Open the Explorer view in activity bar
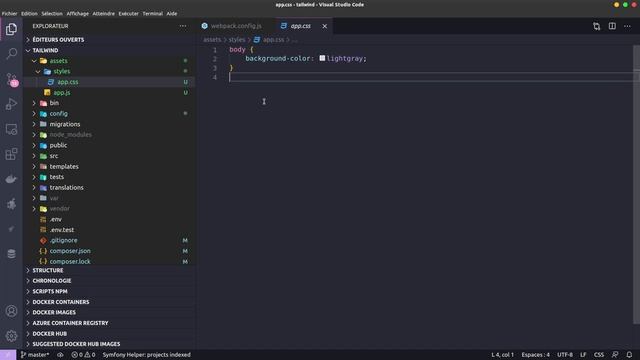 (x=11, y=29)
